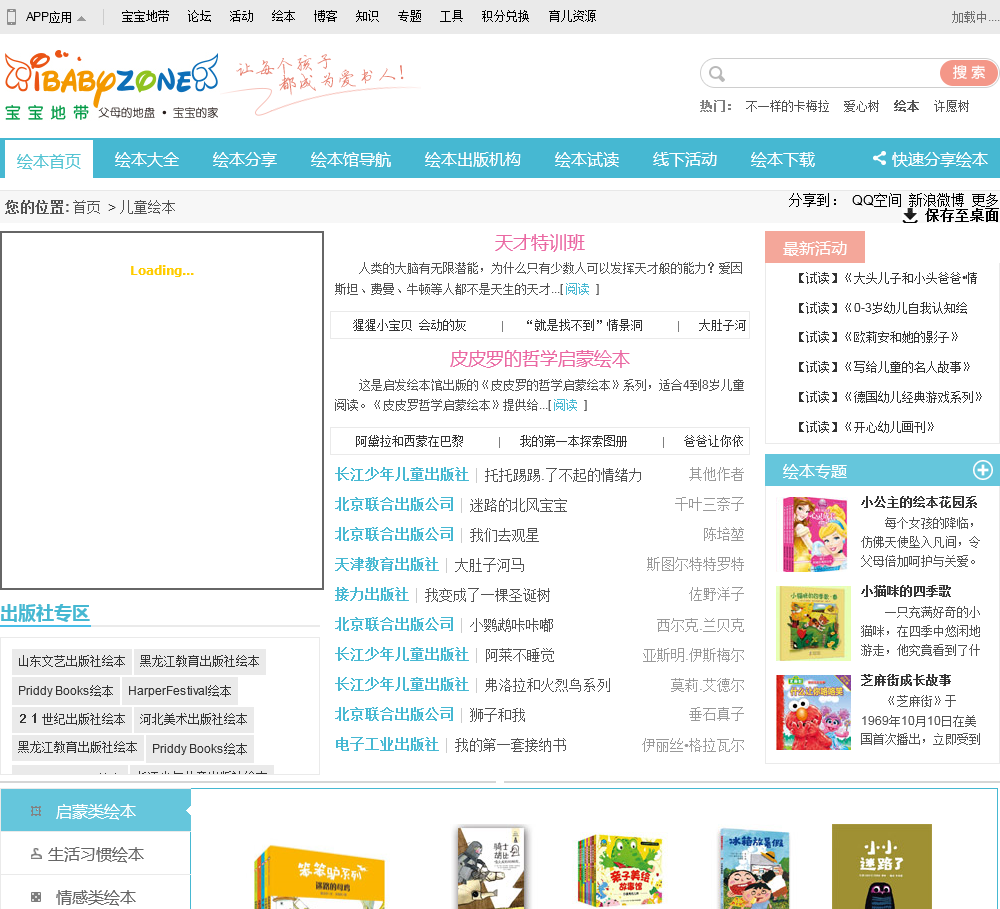Click icon beside 生活习惯绘本 category

coord(36,855)
